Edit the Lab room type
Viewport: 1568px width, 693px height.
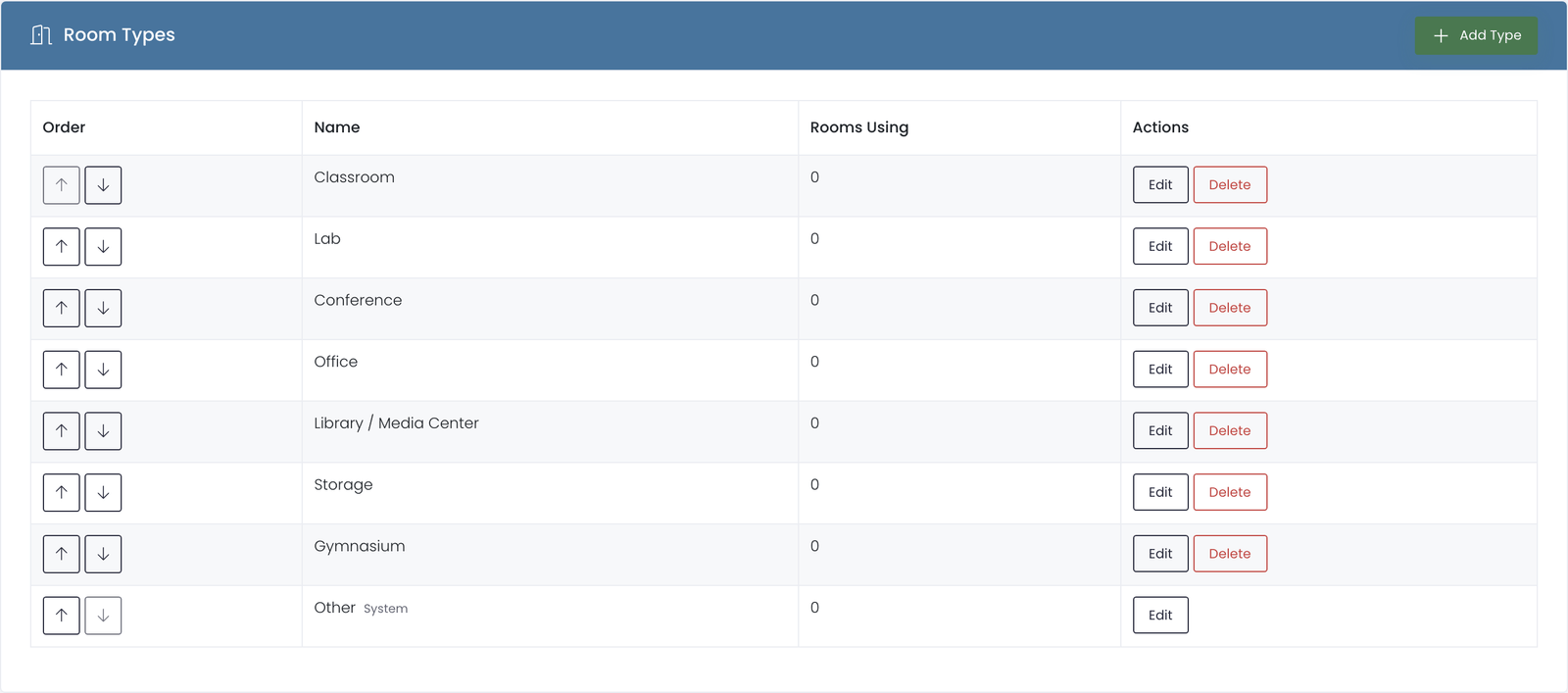(1160, 246)
